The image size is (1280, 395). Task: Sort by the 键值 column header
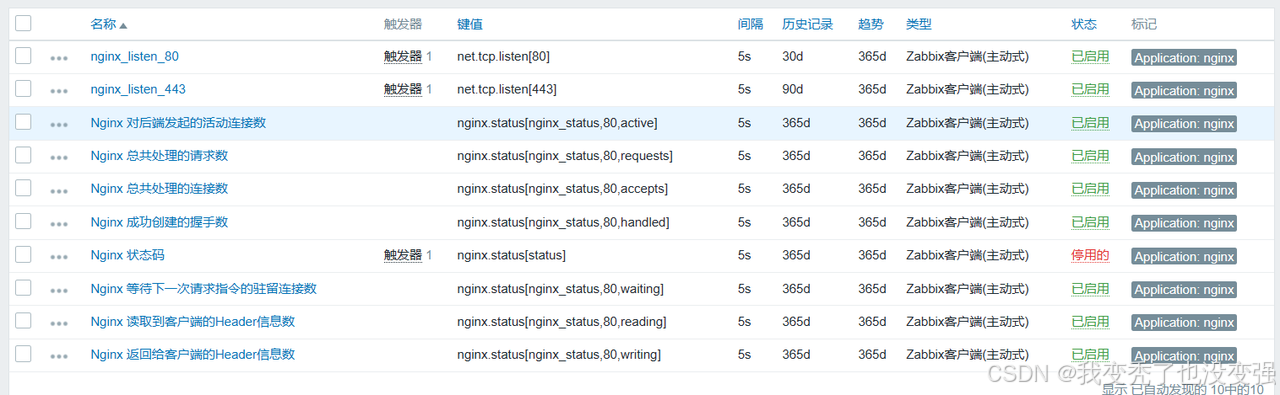(470, 24)
